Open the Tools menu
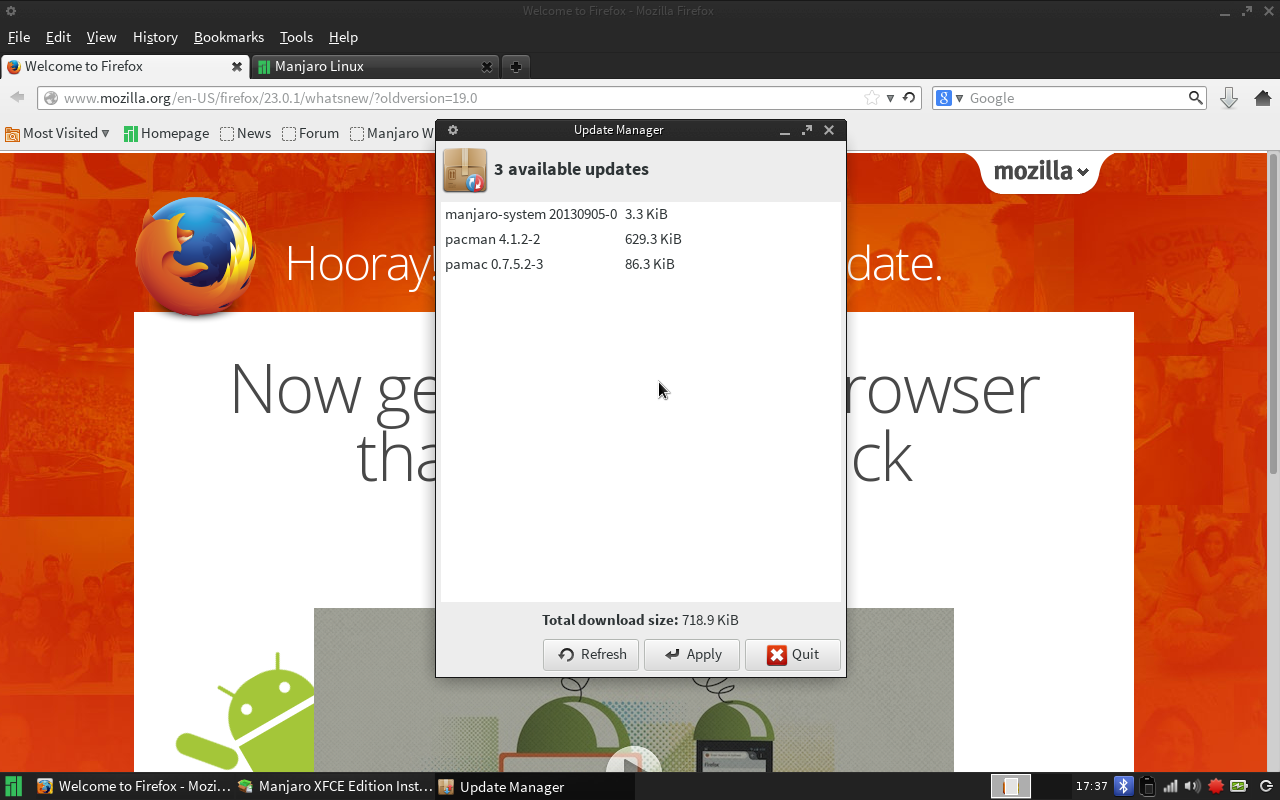Image resolution: width=1280 pixels, height=800 pixels. pyautogui.click(x=296, y=37)
